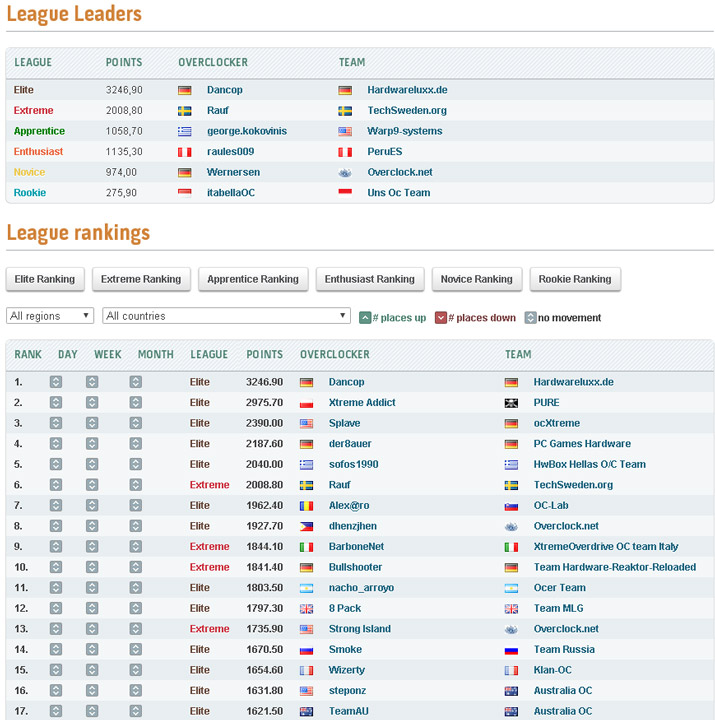Open the Uns Oc Team link

pos(399,193)
